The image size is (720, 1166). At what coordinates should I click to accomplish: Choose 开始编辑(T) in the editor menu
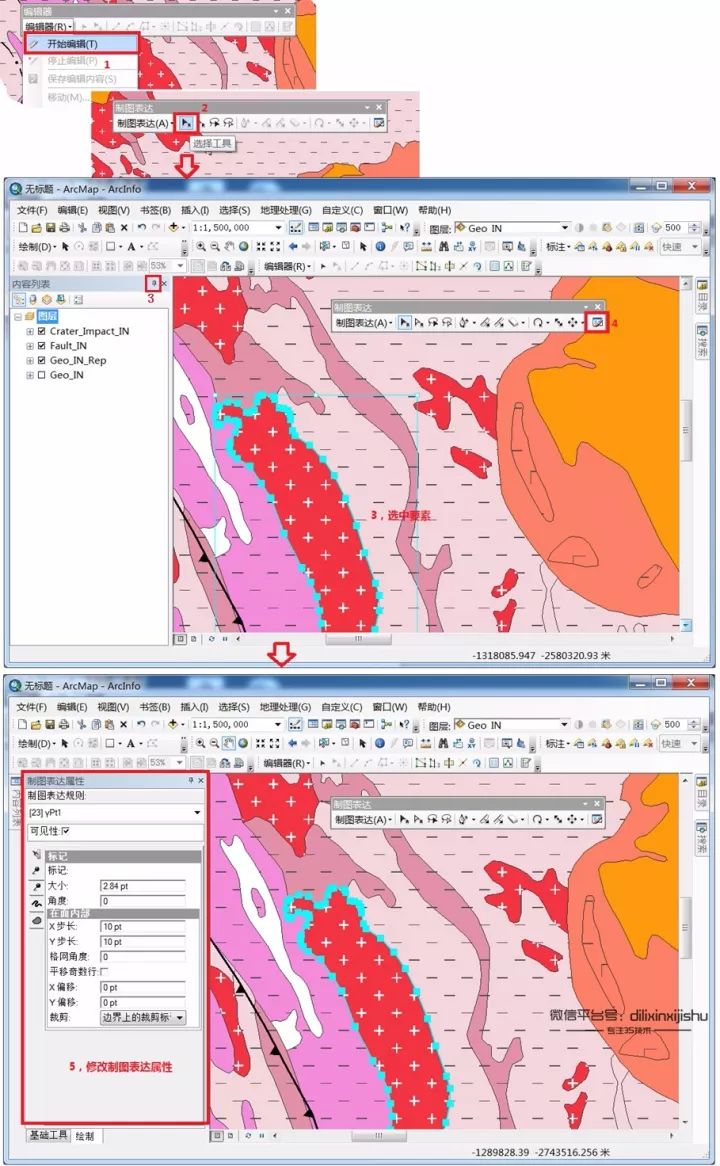pyautogui.click(x=81, y=44)
